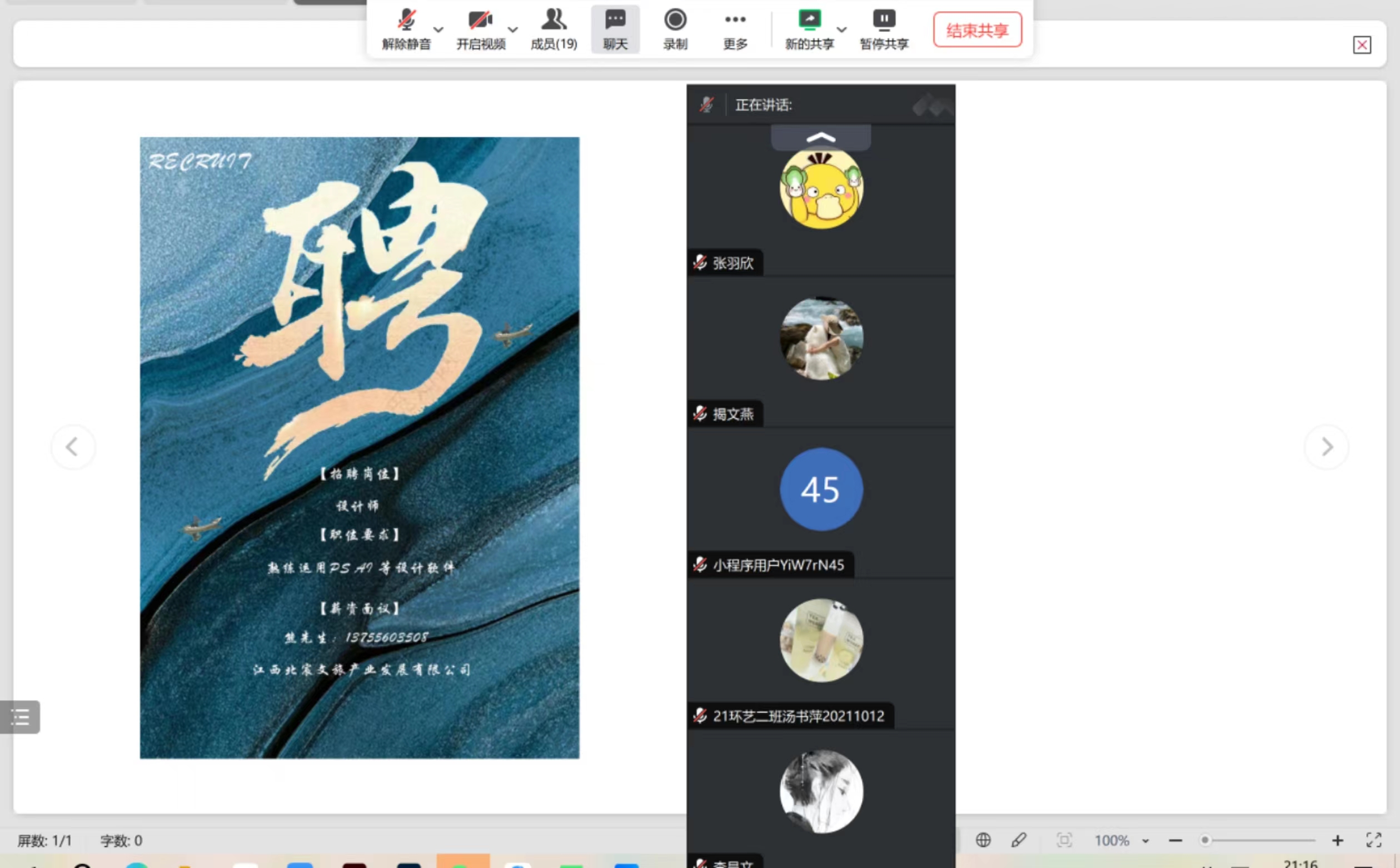Click the fit-to-screen icon in status bar
The width and height of the screenshot is (1400, 868).
click(x=1064, y=840)
